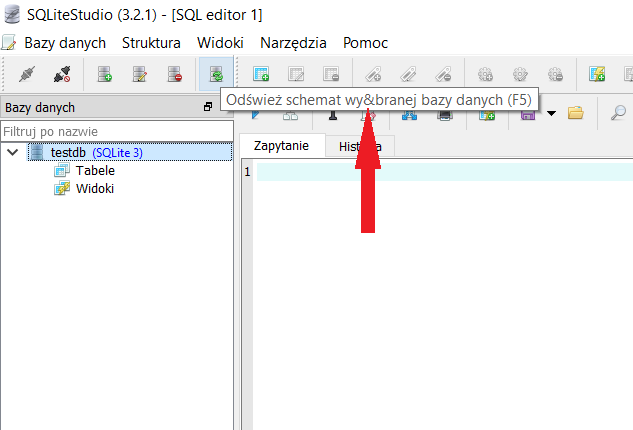This screenshot has height=430, width=633.
Task: Click the delete index icon with minus
Action: coord(443,74)
